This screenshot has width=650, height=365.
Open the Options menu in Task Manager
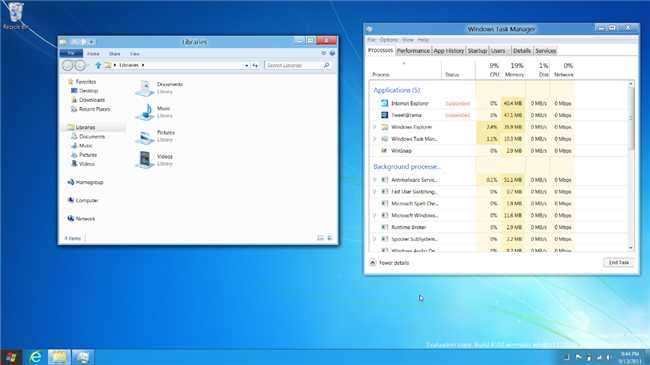coord(388,40)
